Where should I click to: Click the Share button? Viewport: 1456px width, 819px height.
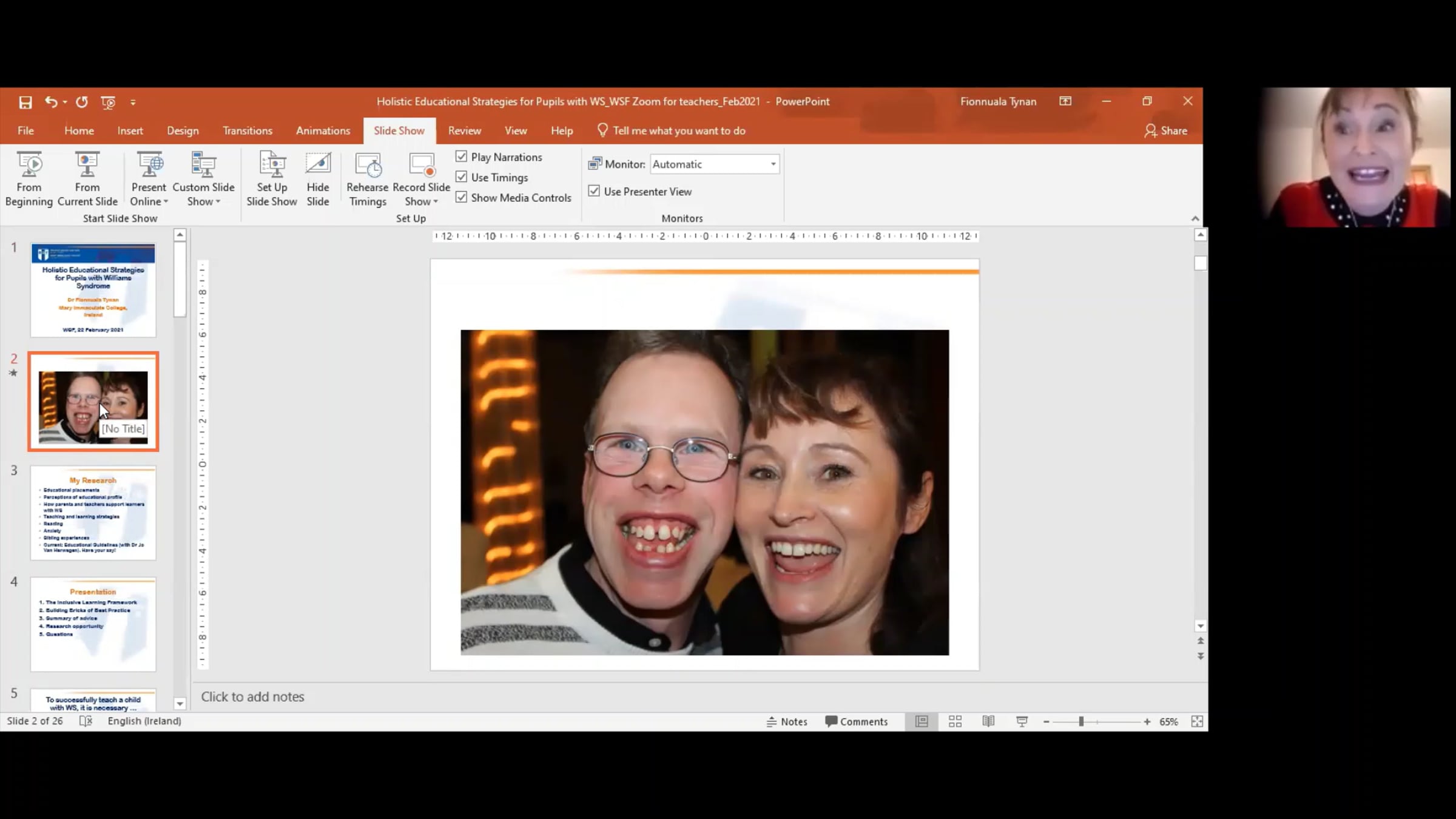pos(1165,130)
